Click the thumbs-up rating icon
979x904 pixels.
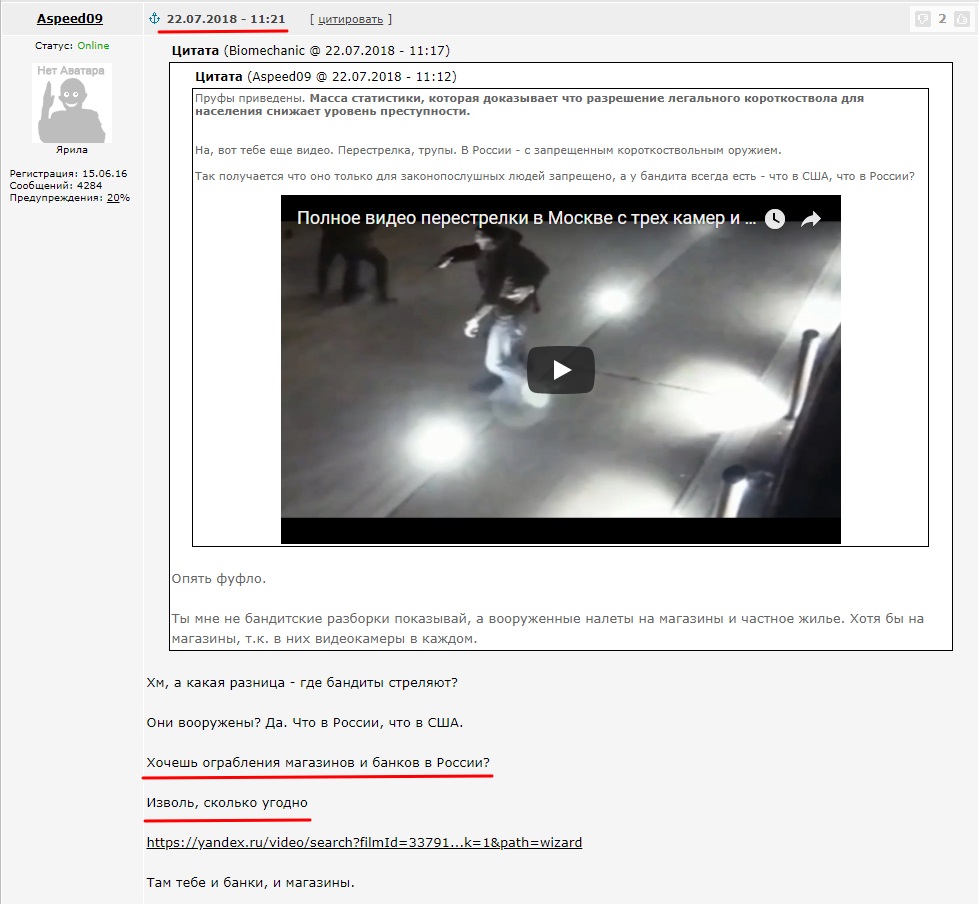tap(962, 19)
